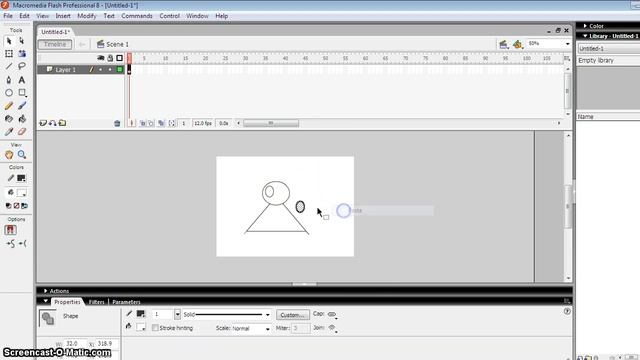Toggle Onion Skin Outlines button
640x360 pixels.
[151, 123]
